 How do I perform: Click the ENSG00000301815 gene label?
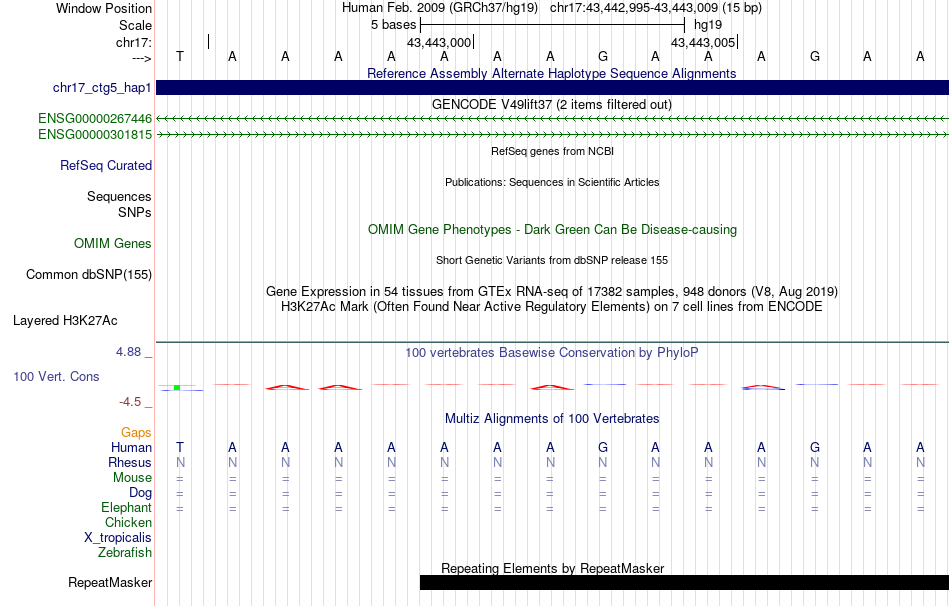click(x=95, y=135)
